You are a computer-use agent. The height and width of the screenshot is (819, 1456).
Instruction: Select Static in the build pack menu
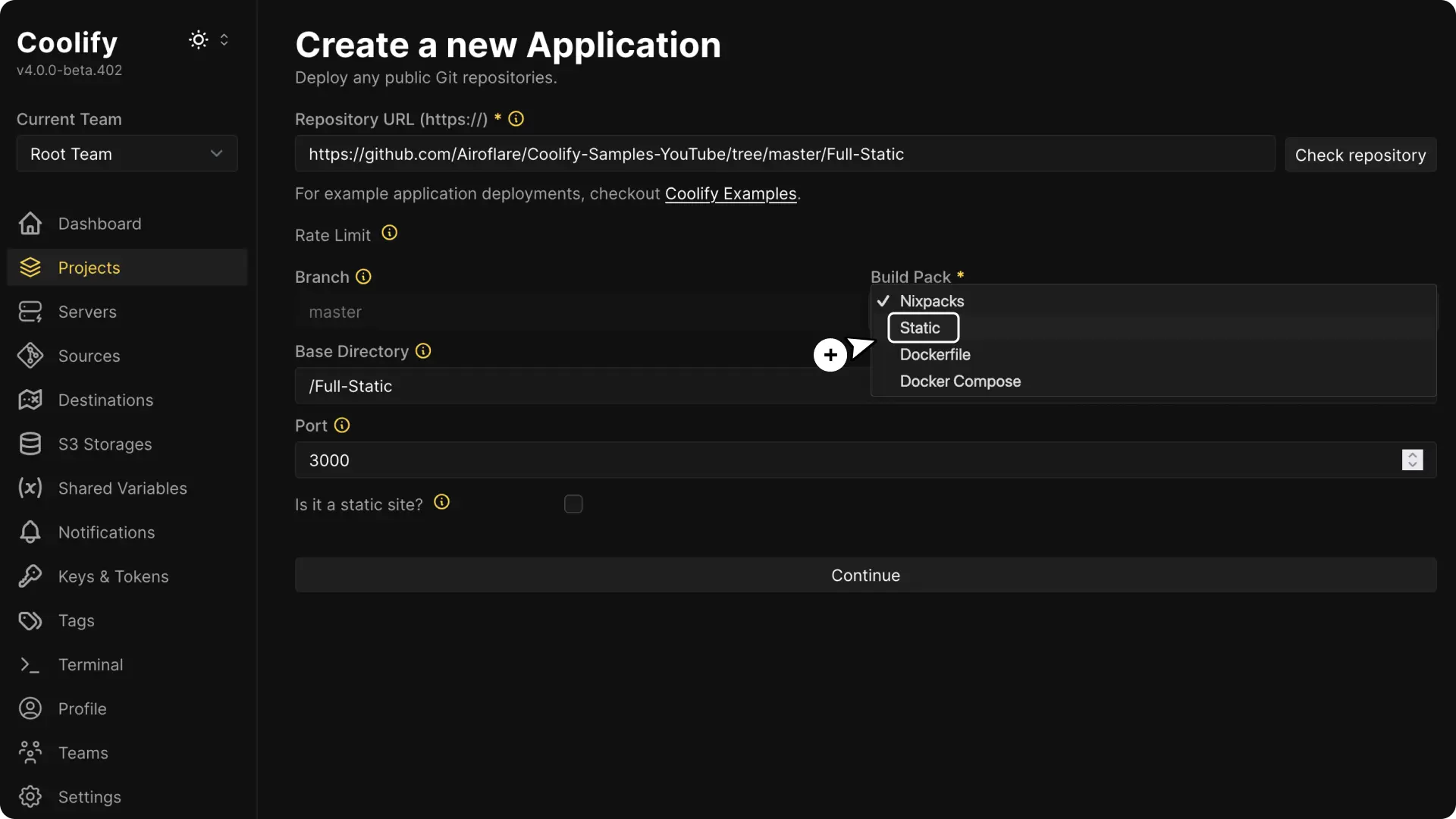(921, 328)
